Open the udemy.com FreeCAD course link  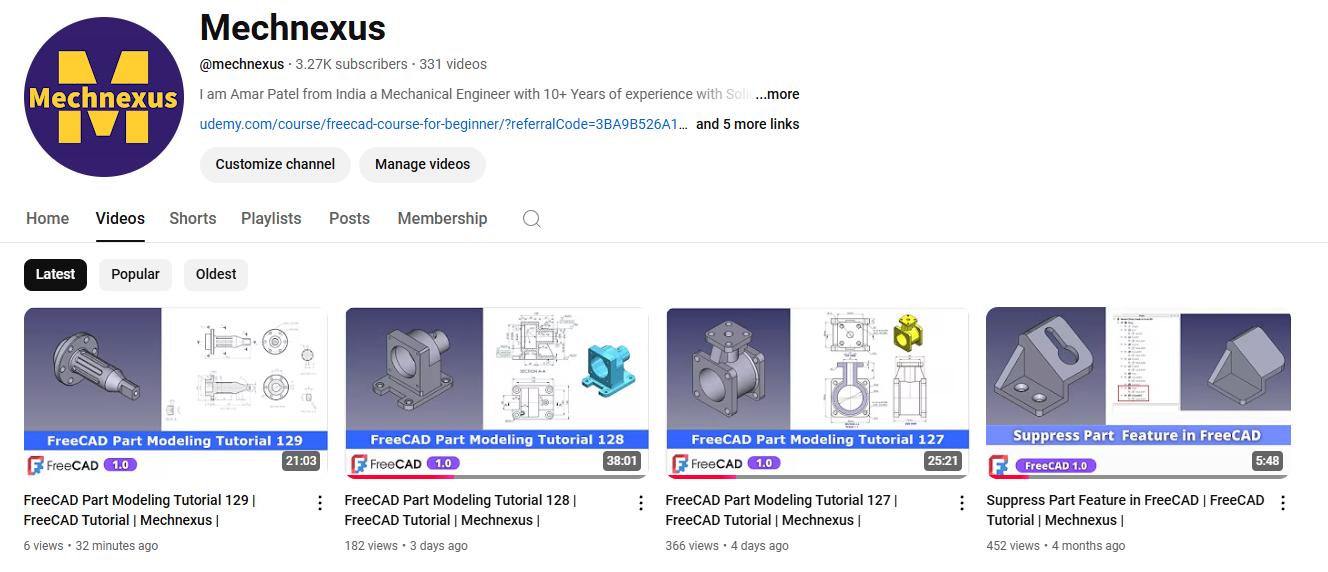(444, 124)
